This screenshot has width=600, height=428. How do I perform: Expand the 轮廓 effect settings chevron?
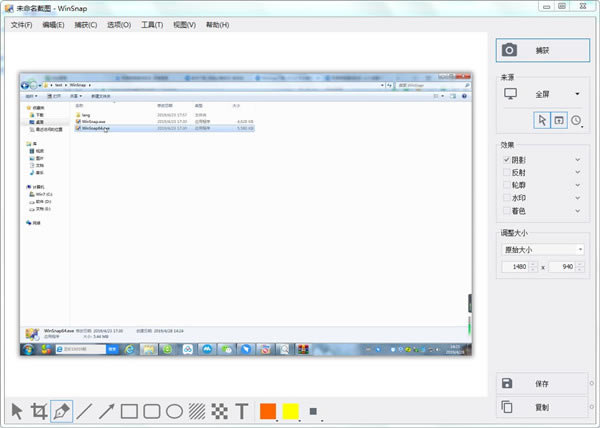coord(578,185)
